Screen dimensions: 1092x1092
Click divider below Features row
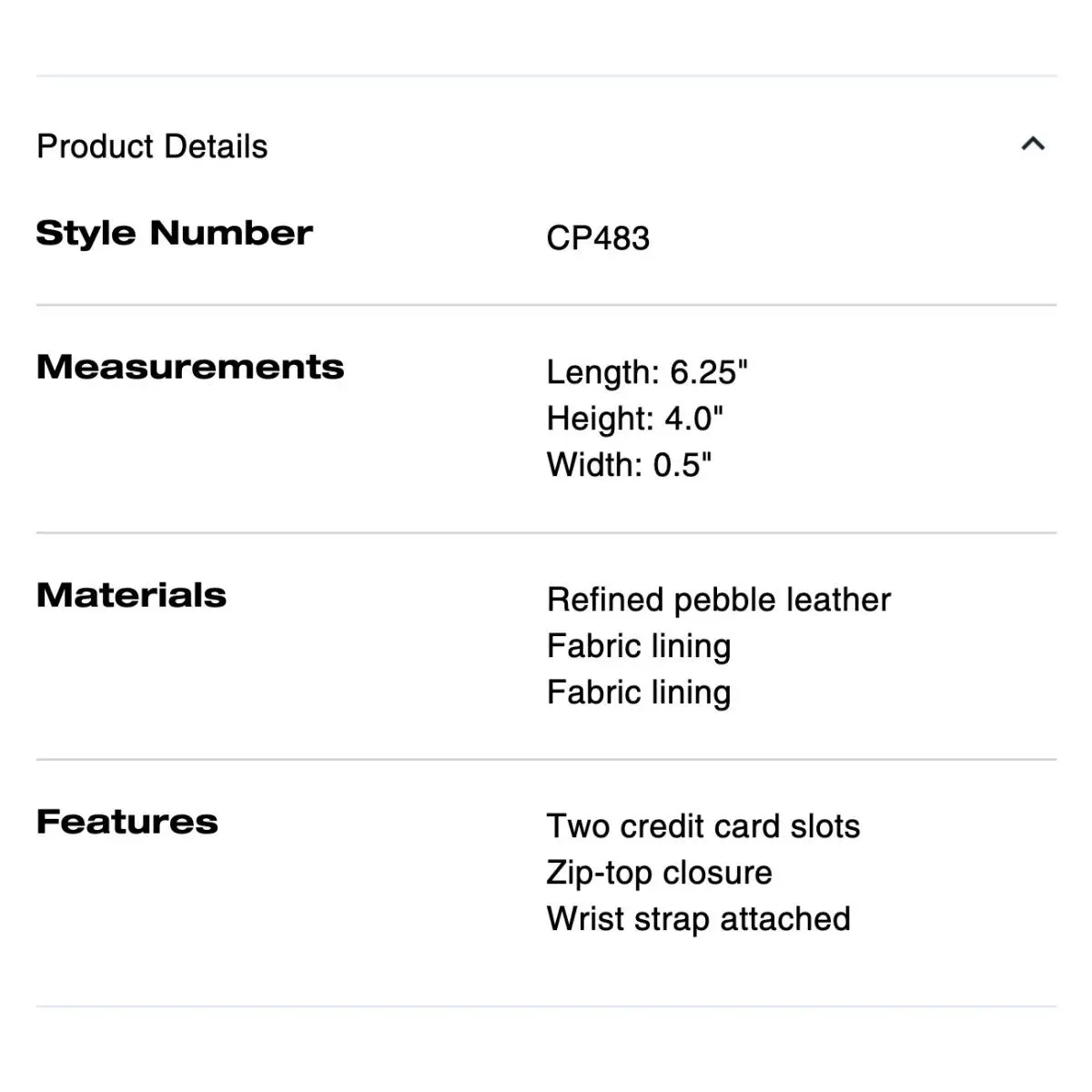tap(546, 1006)
